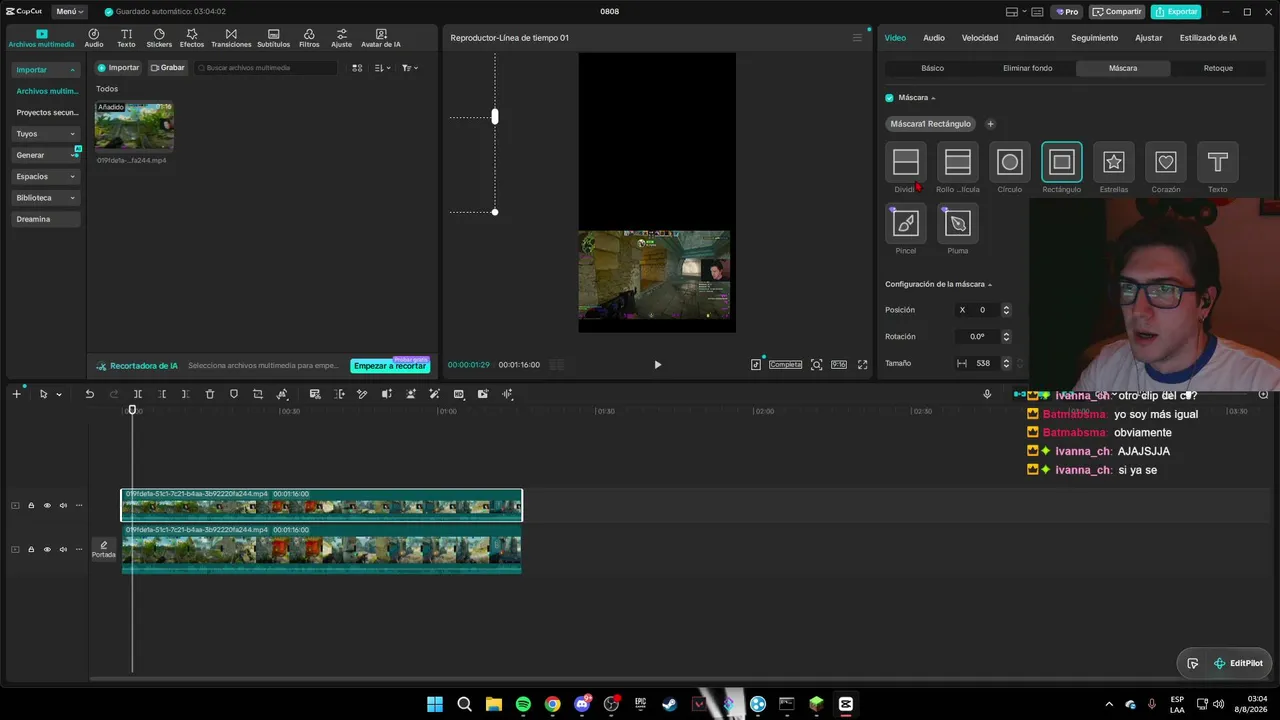
Task: Open the EditPilot assistant
Action: (1238, 663)
